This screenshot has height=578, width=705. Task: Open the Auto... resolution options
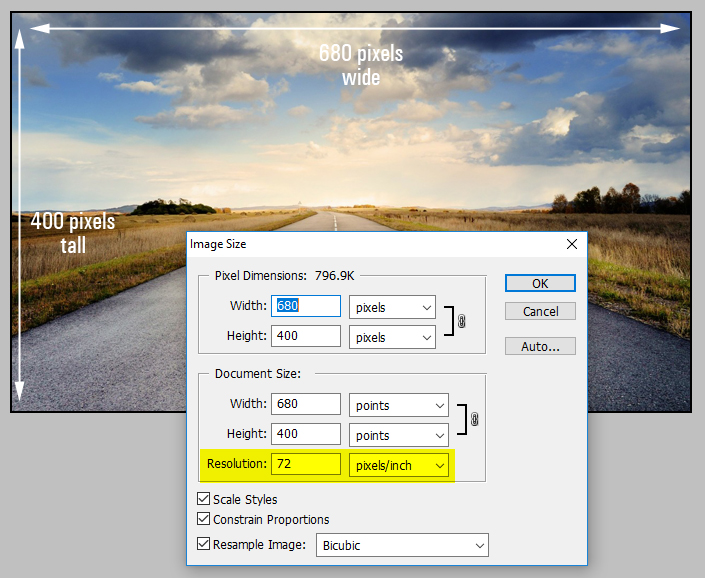pyautogui.click(x=540, y=346)
